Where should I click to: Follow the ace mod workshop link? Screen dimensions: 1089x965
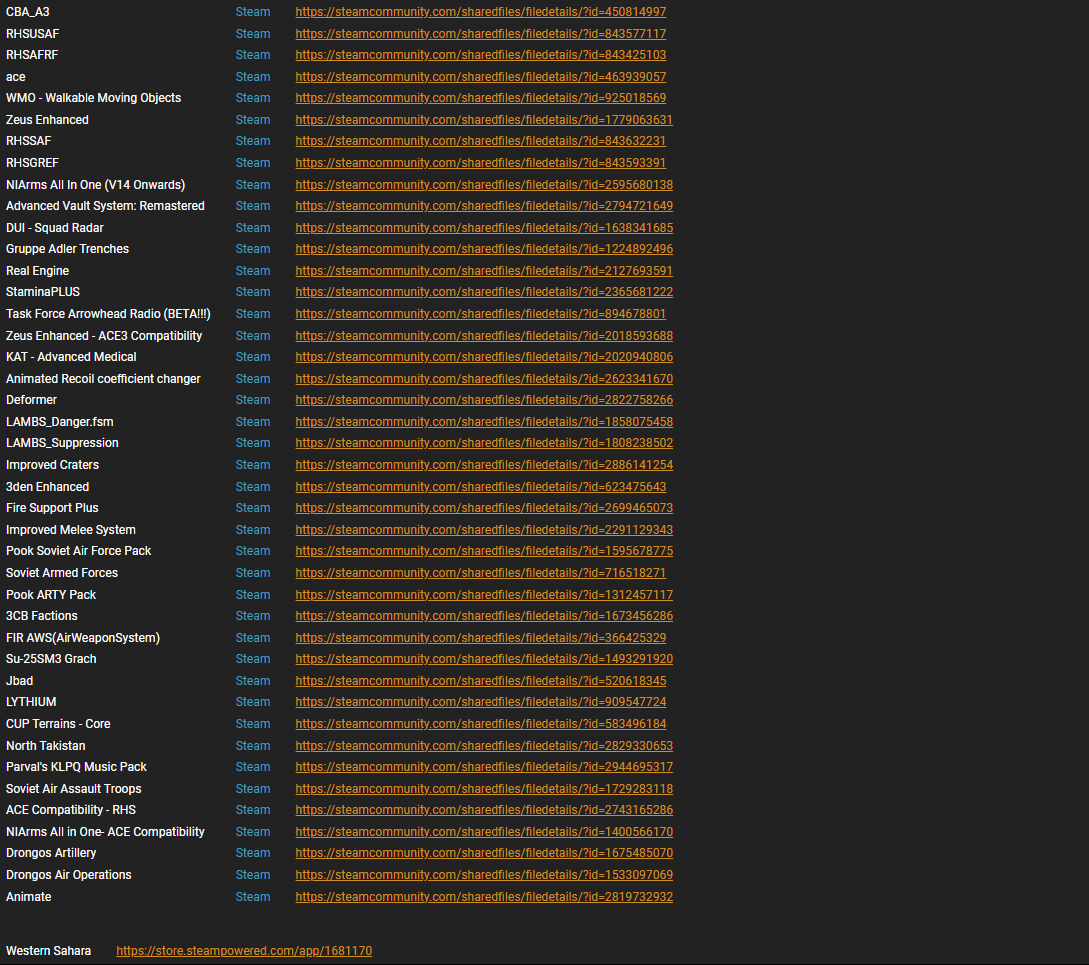pyautogui.click(x=481, y=76)
